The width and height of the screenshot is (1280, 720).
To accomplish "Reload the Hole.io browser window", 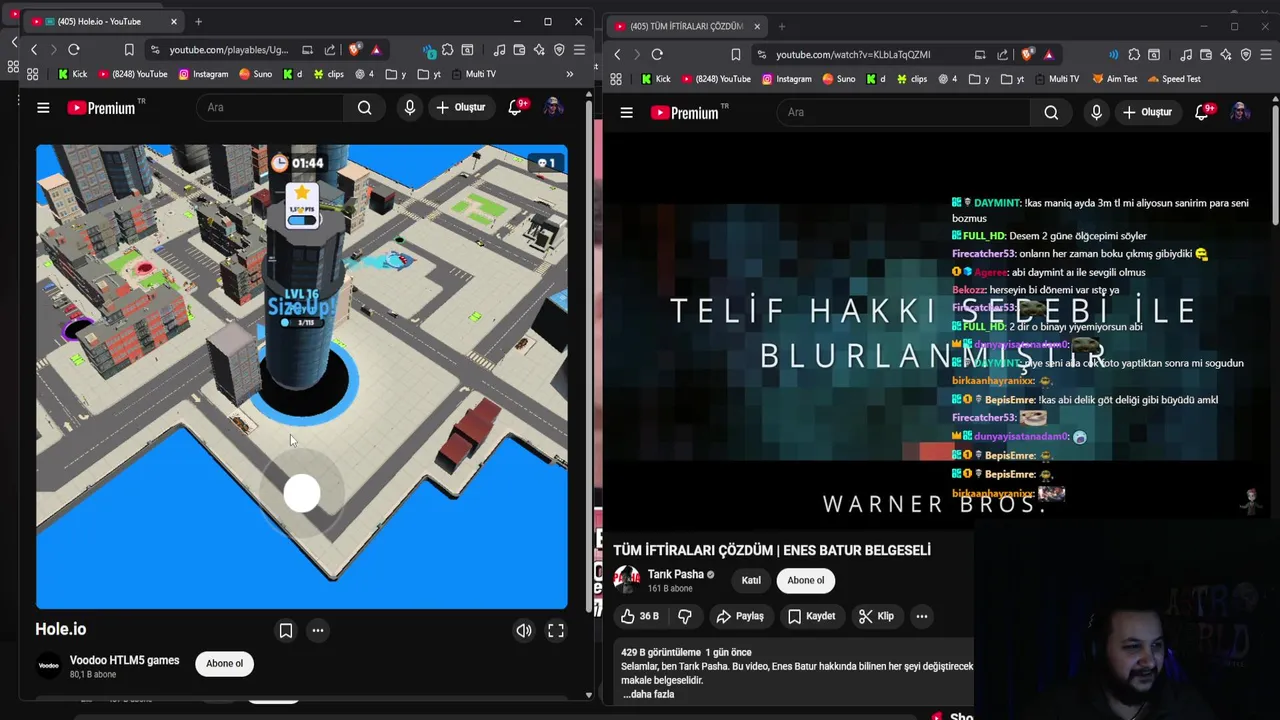I will point(74,50).
